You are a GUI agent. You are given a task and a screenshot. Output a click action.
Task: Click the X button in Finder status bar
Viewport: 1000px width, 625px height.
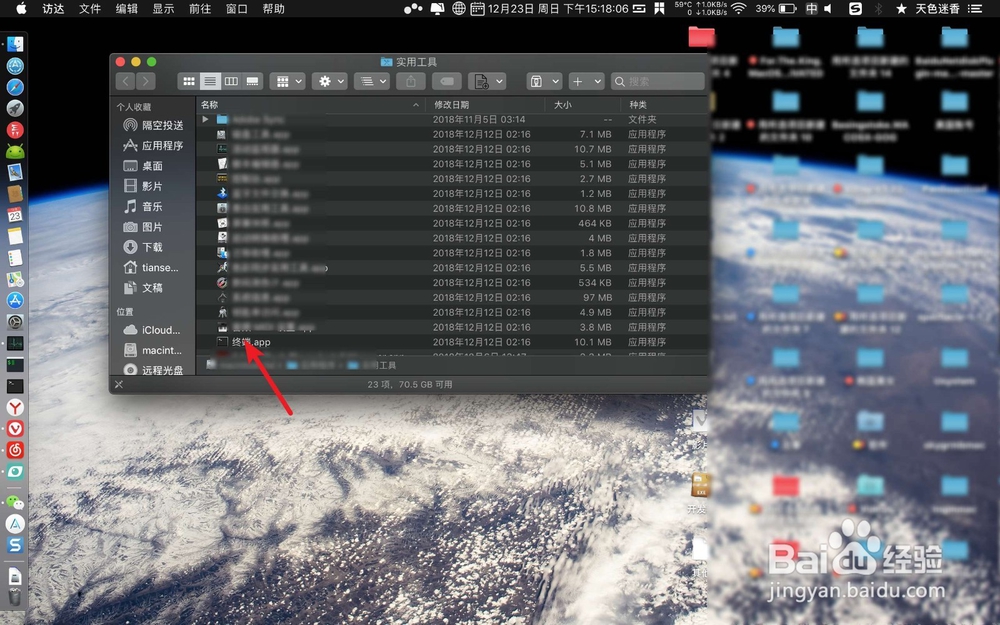point(119,385)
